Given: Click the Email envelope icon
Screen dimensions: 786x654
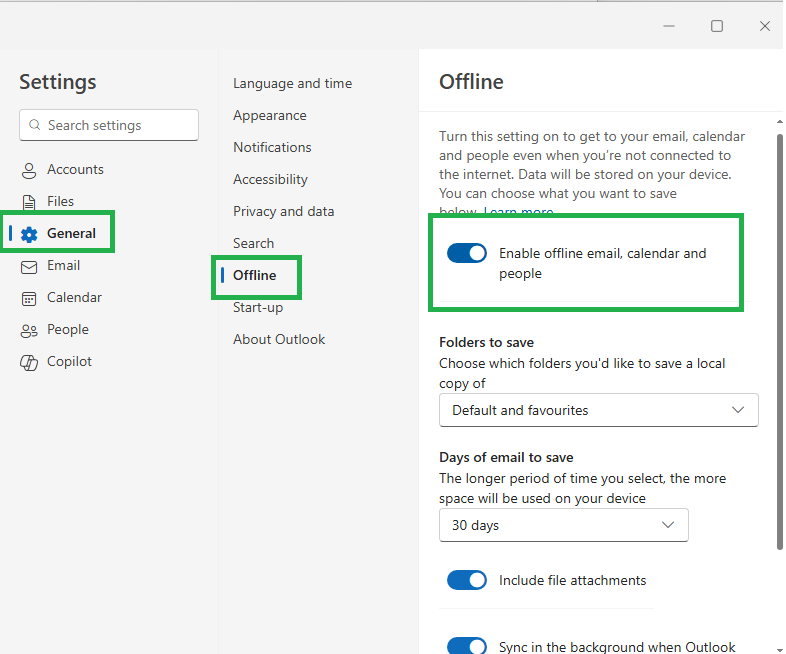Looking at the screenshot, I should click(29, 267).
